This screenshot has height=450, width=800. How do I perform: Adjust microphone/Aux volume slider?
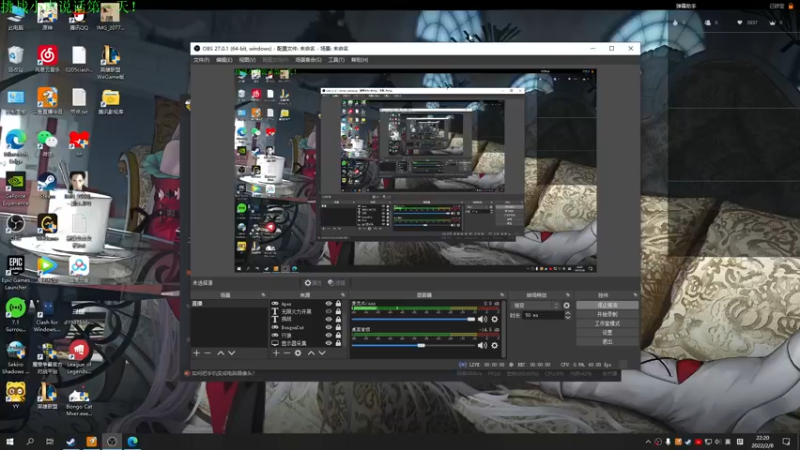pyautogui.click(x=413, y=319)
